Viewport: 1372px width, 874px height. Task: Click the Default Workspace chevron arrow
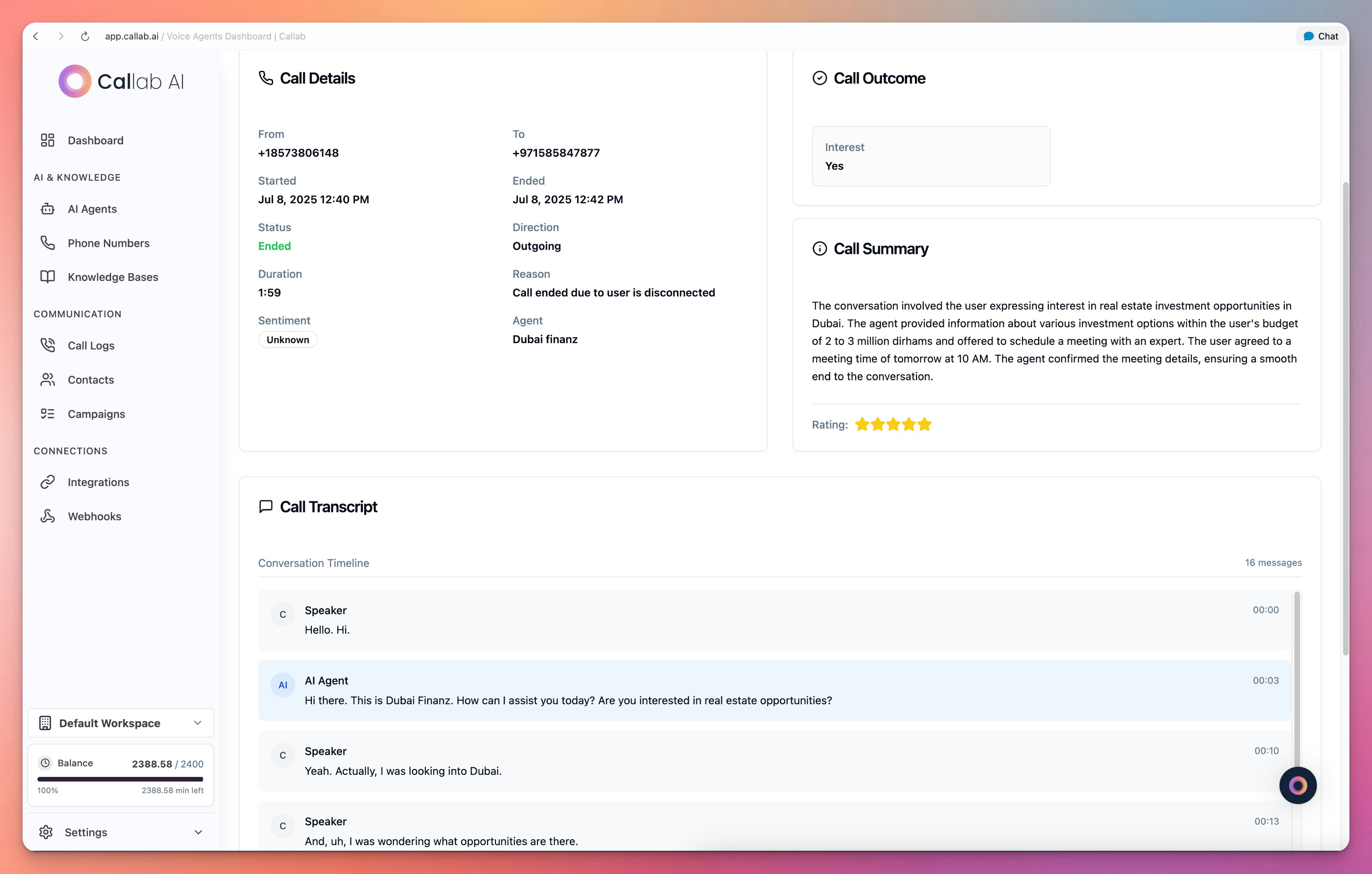click(x=198, y=723)
